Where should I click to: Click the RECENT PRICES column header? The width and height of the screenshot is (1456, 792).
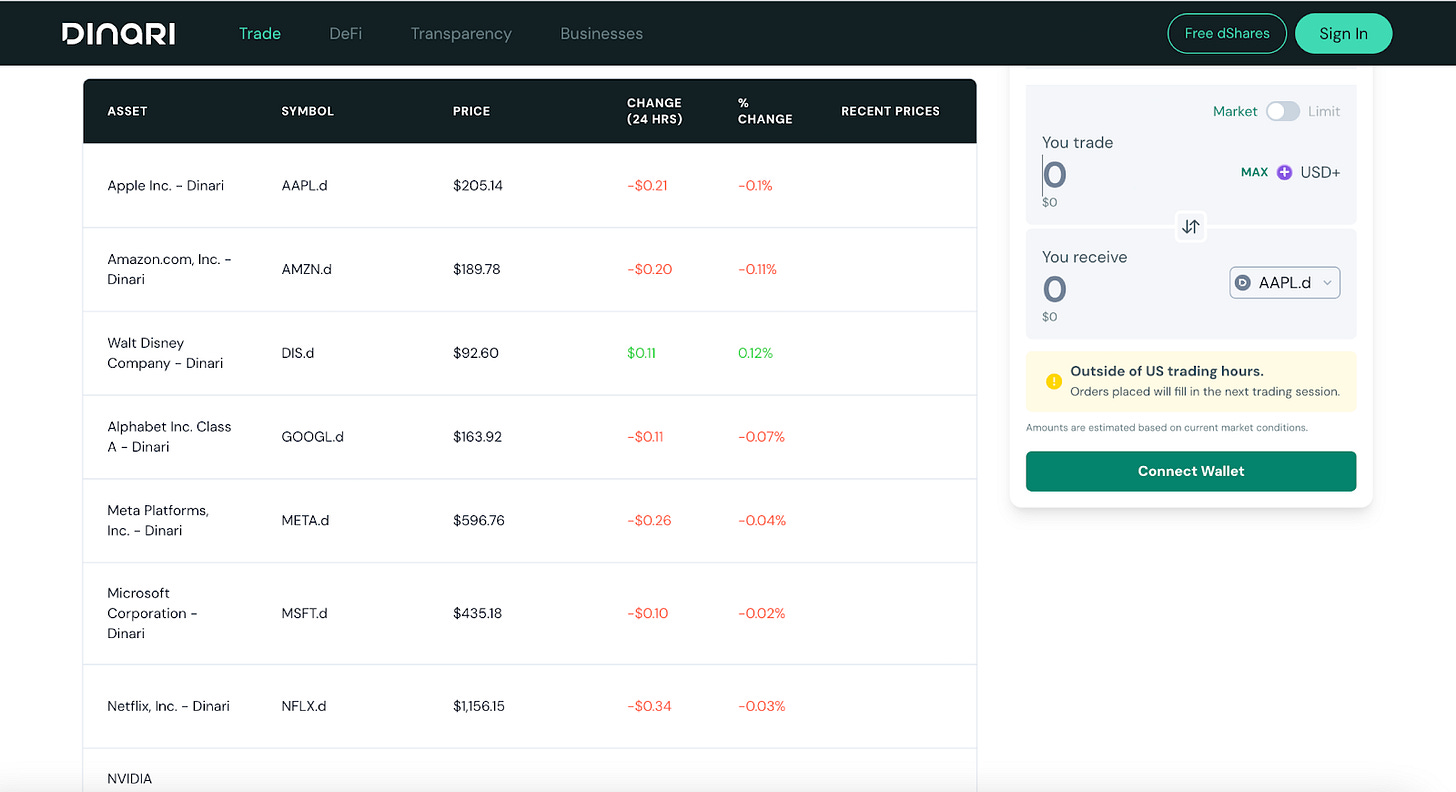[x=890, y=111]
